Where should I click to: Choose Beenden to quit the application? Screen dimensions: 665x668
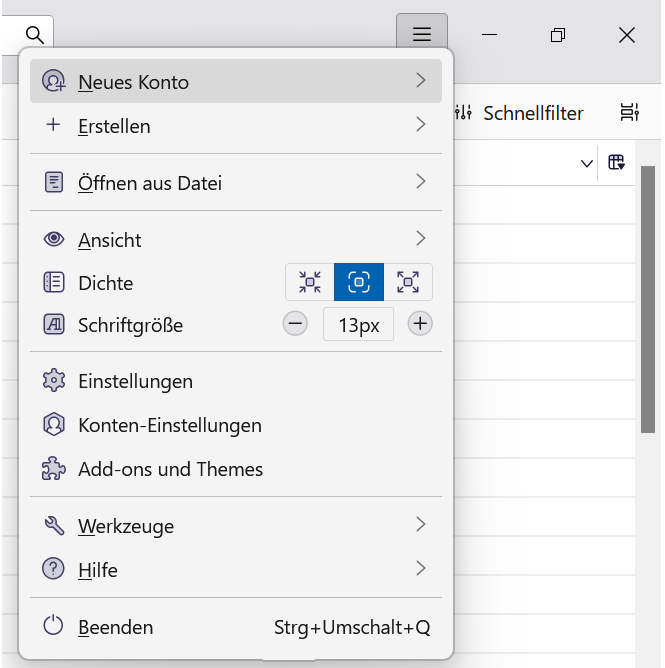point(115,627)
